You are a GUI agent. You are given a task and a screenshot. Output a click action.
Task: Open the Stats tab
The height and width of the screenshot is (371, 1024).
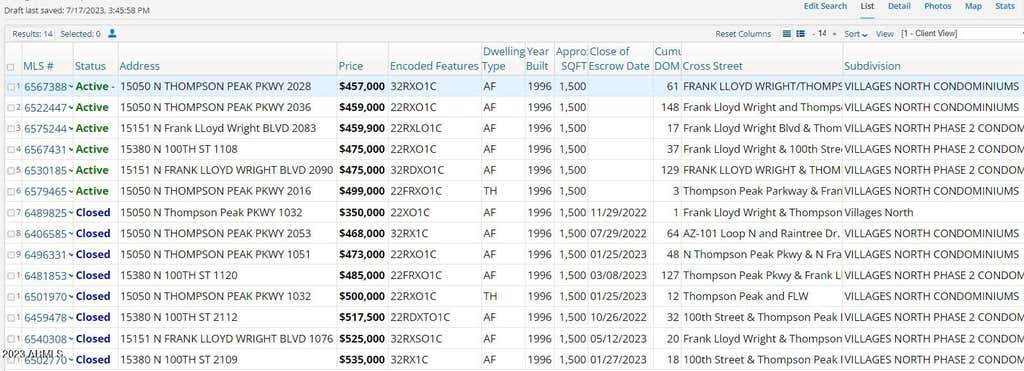pyautogui.click(x=1005, y=6)
